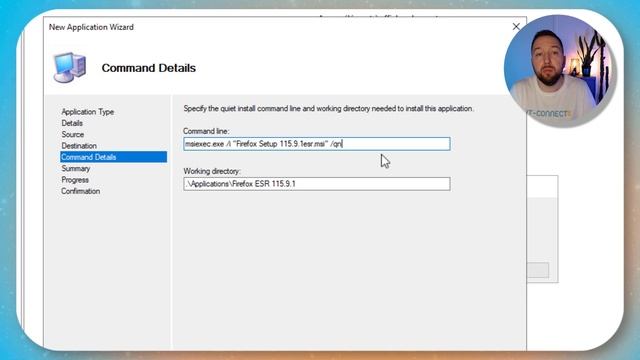Click the Command Details heading text

coord(149,68)
